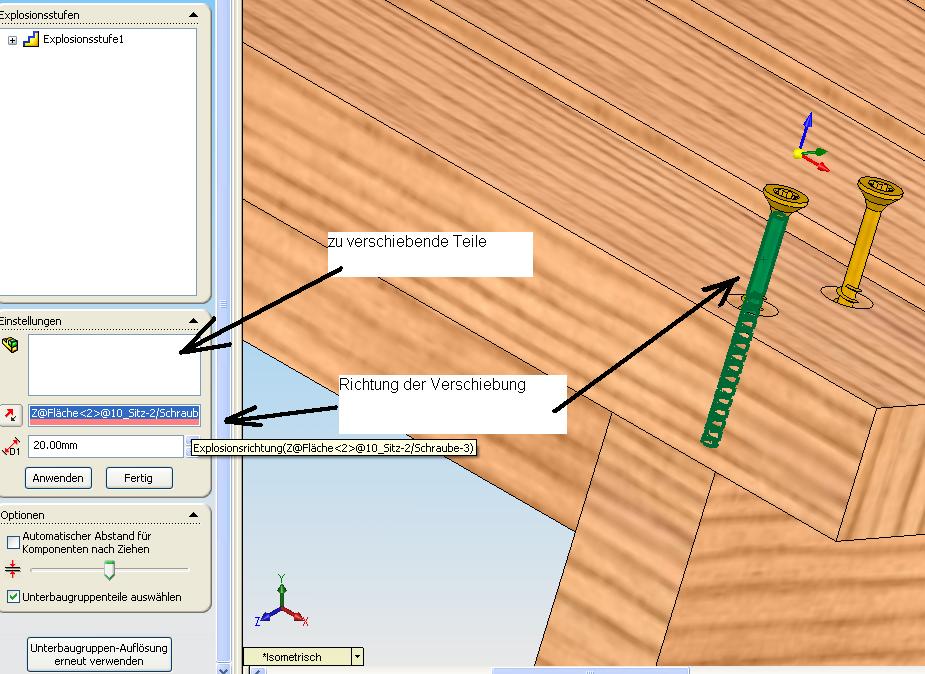This screenshot has height=674, width=925.
Task: Click the Anwenden button
Action: (x=58, y=478)
